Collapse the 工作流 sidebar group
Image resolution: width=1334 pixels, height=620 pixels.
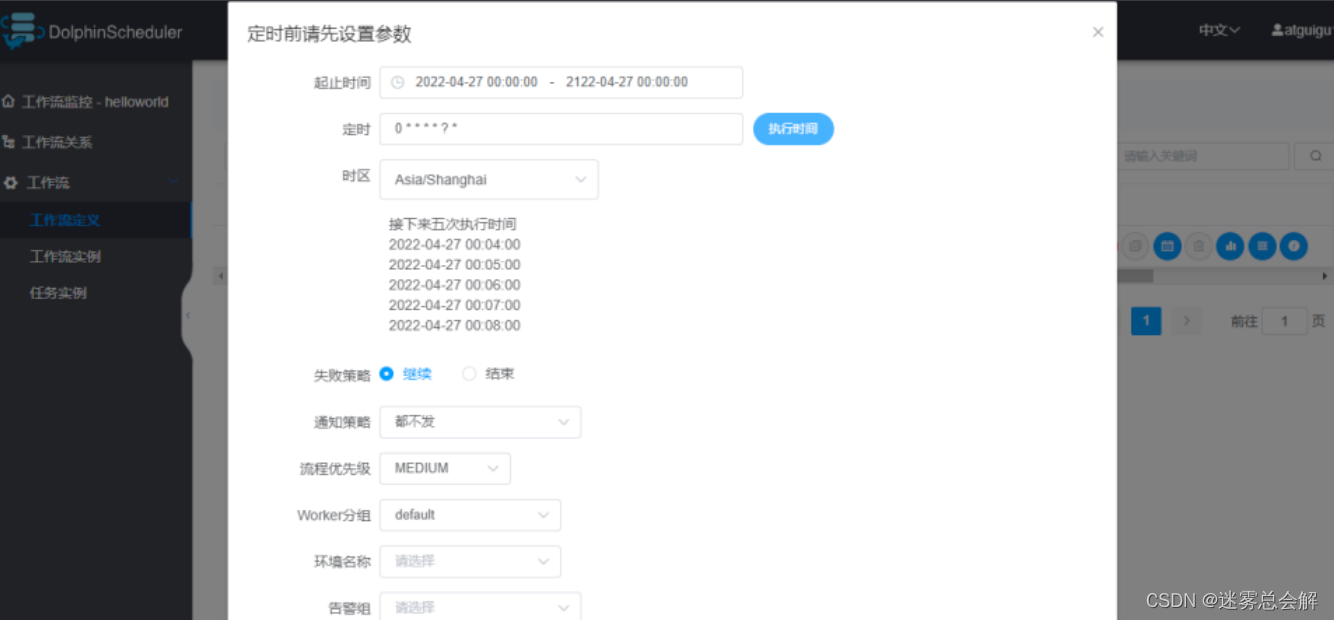[x=96, y=183]
